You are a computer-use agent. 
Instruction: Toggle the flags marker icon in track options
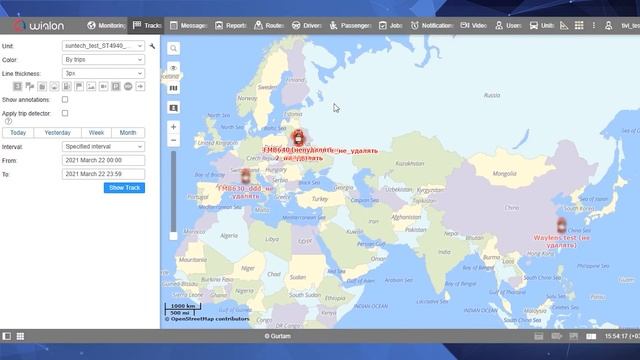tap(30, 87)
